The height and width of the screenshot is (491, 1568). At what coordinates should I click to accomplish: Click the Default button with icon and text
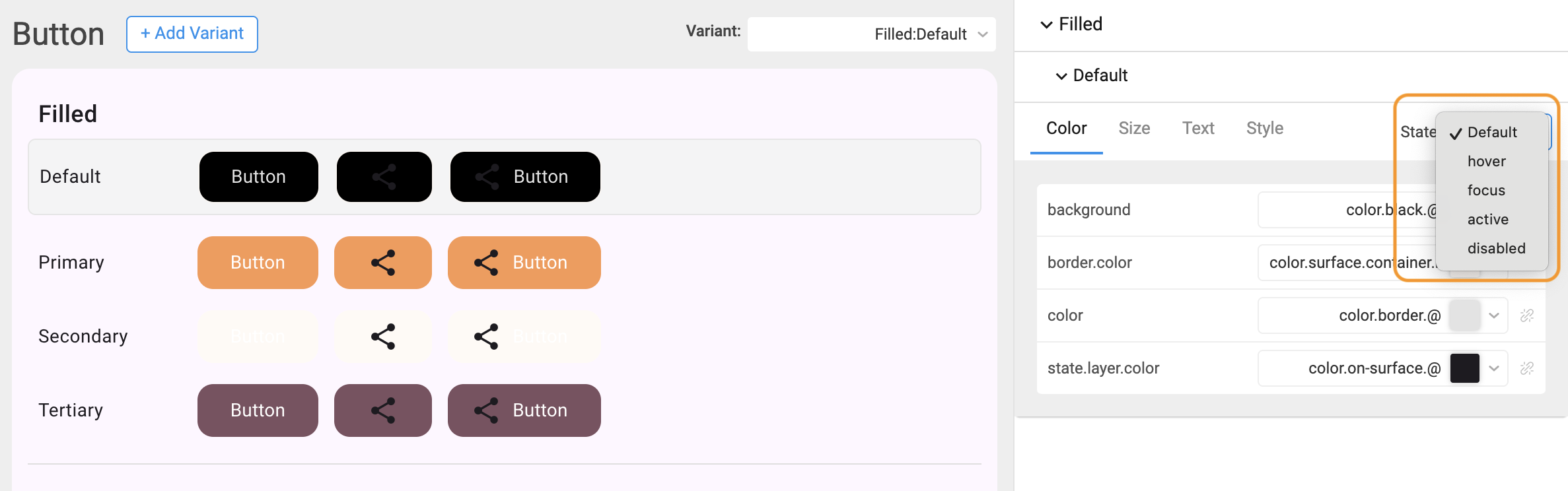pos(525,177)
